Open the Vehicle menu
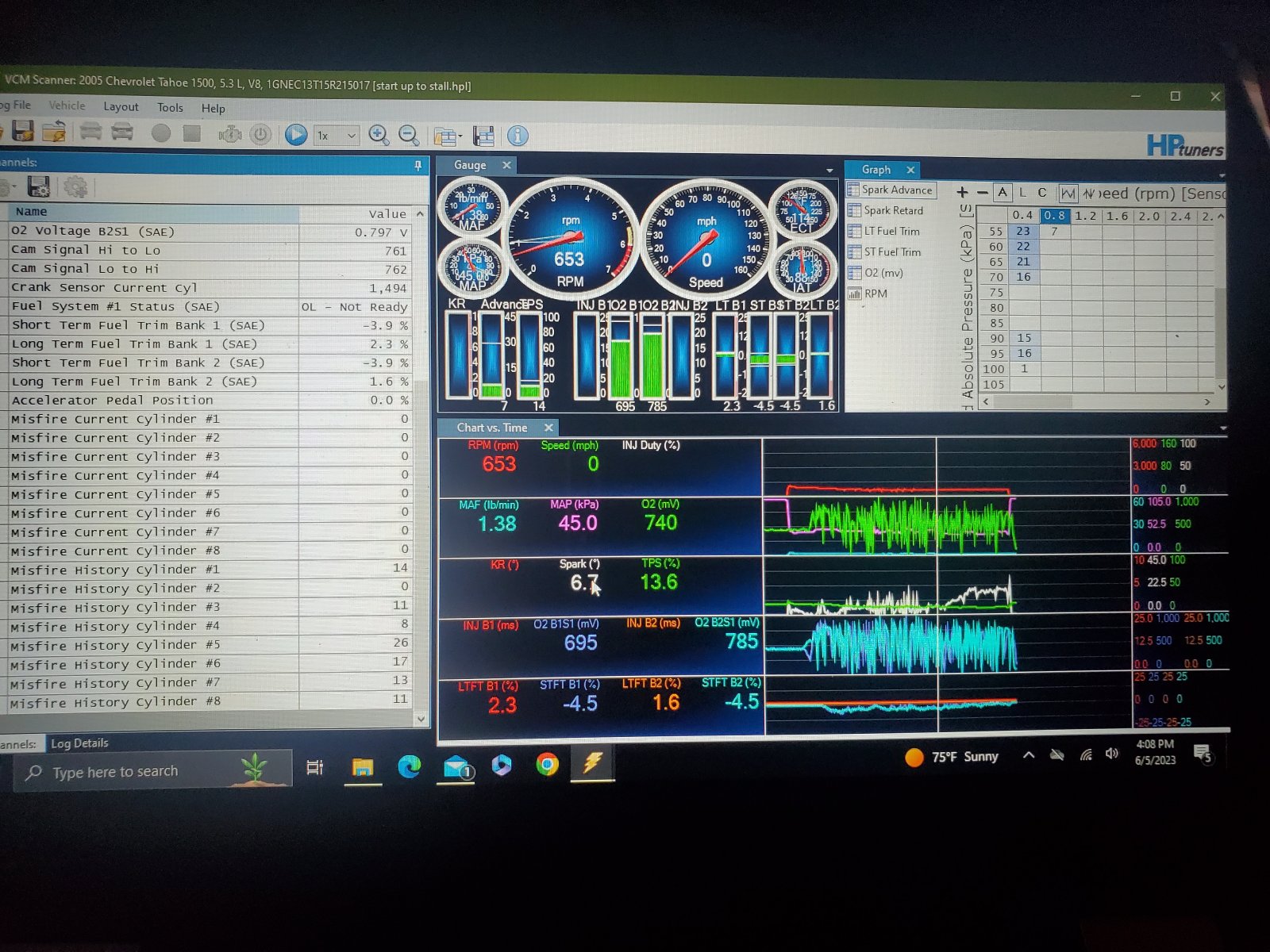Image resolution: width=1270 pixels, height=952 pixels. pos(67,106)
